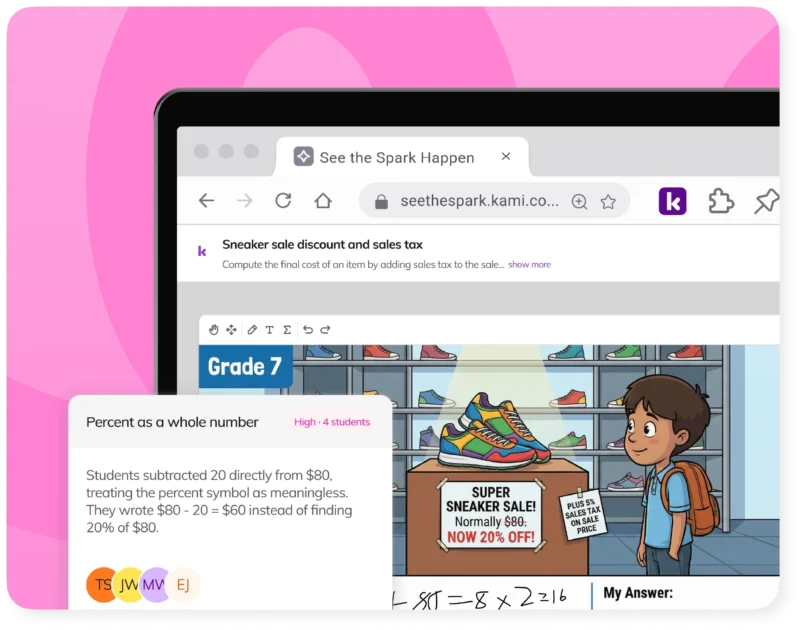Click the High · 4 students label
Image resolution: width=800 pixels, height=630 pixels.
pyautogui.click(x=332, y=422)
